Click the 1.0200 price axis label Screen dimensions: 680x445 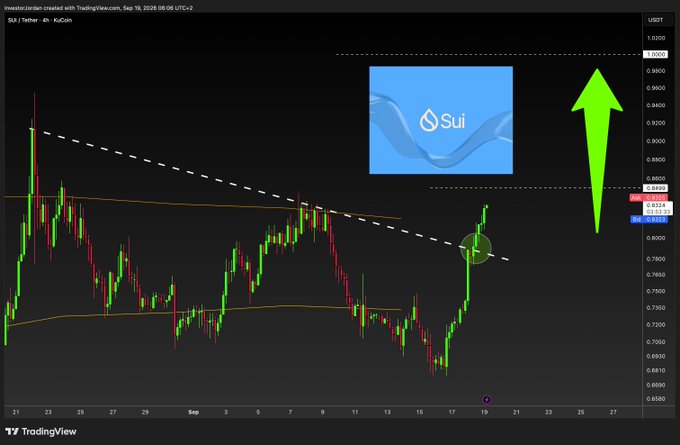pyautogui.click(x=656, y=38)
